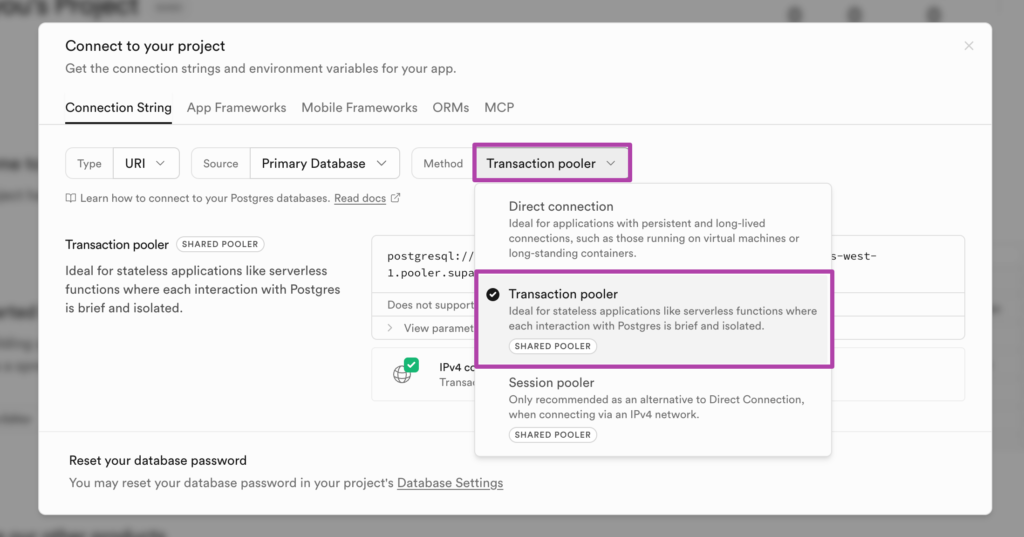This screenshot has width=1024, height=537.
Task: Click the chevron arrow beside View parameters
Action: tap(390, 328)
